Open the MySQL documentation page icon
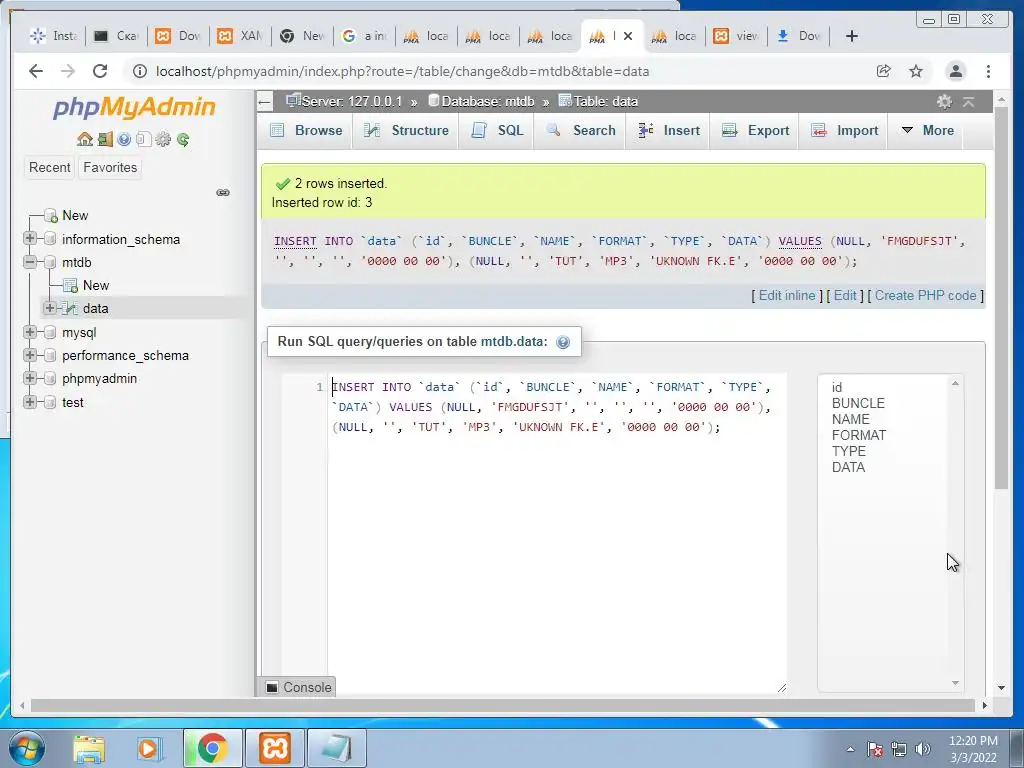This screenshot has height=768, width=1024. [x=144, y=139]
